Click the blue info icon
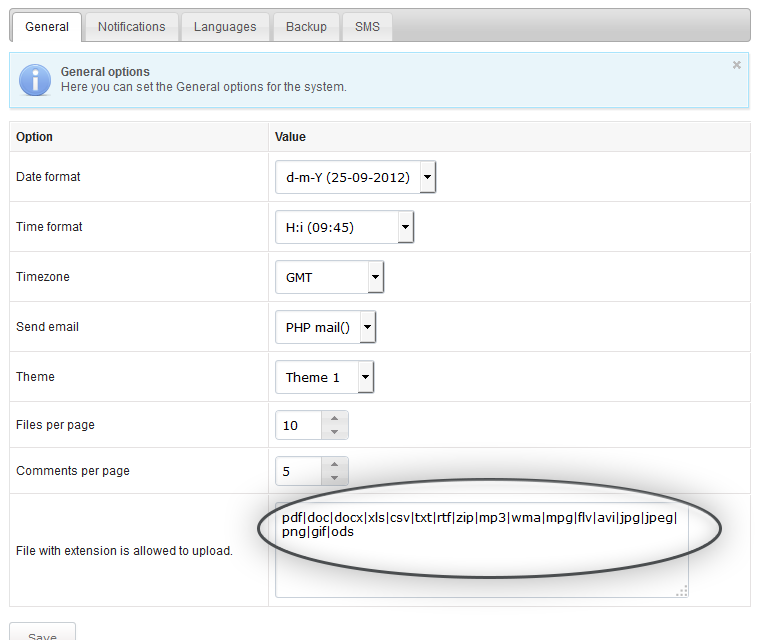Image resolution: width=760 pixels, height=640 pixels. click(x=35, y=80)
